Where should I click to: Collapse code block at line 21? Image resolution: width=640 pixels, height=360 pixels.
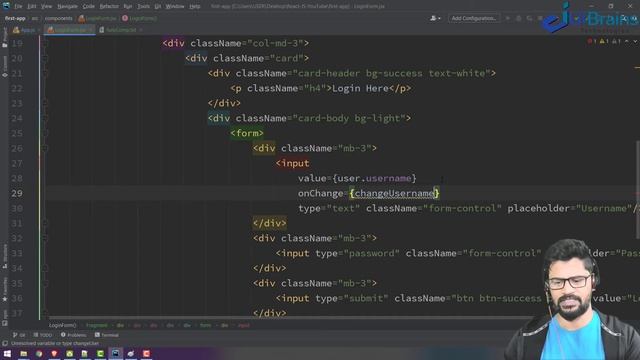[45, 73]
